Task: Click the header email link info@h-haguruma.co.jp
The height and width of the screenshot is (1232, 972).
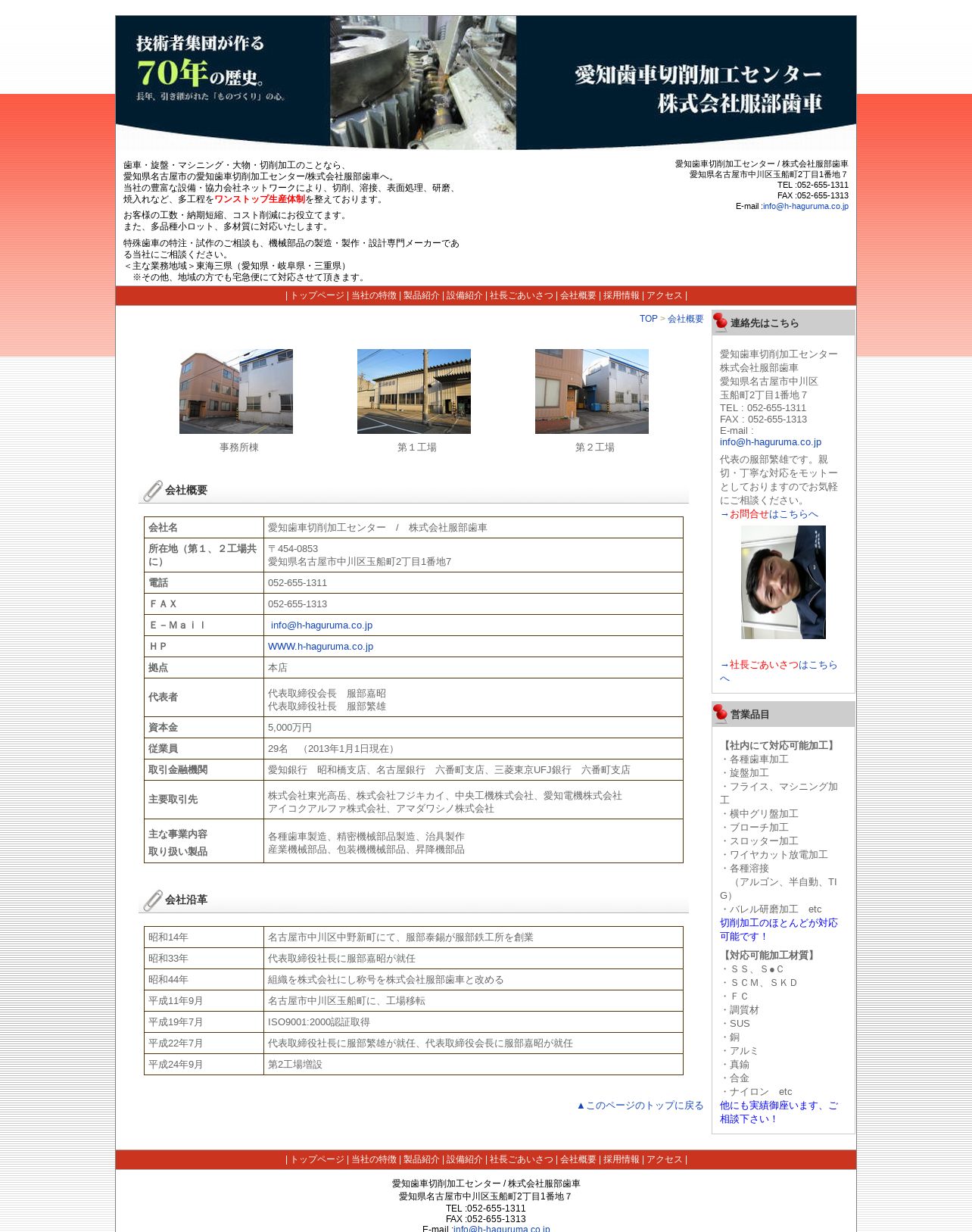Action: click(805, 206)
